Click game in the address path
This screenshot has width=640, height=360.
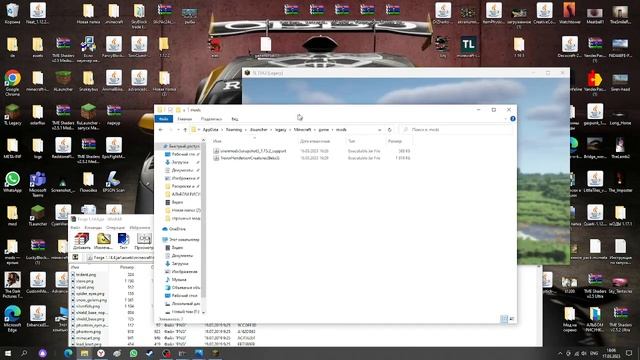324,130
